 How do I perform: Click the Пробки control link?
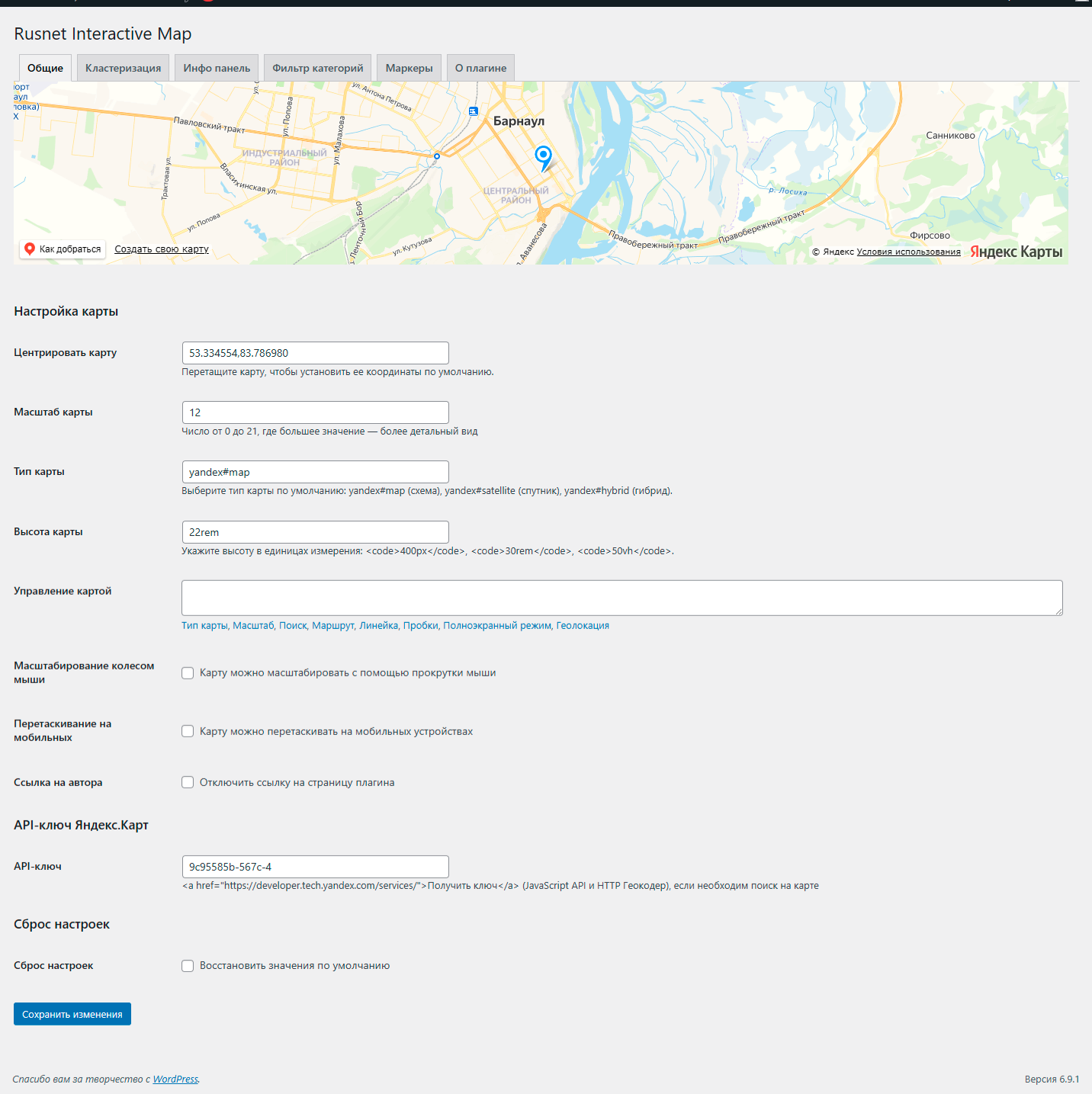(421, 626)
